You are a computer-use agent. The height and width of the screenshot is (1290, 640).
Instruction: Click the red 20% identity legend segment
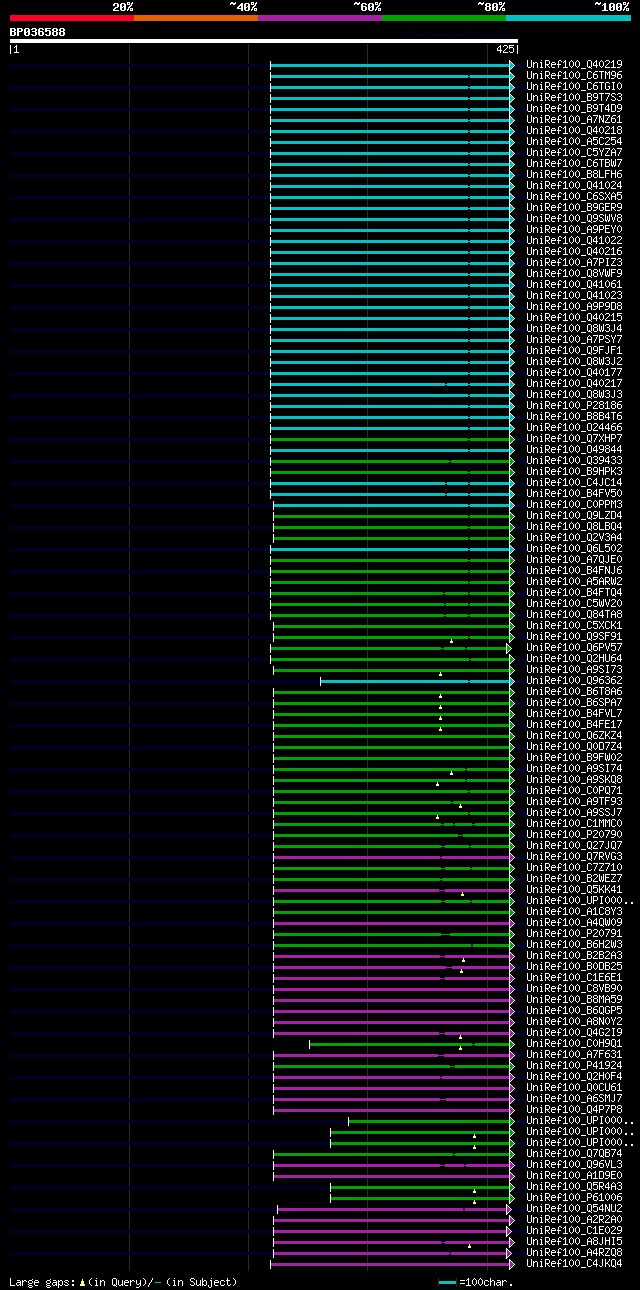[72, 18]
